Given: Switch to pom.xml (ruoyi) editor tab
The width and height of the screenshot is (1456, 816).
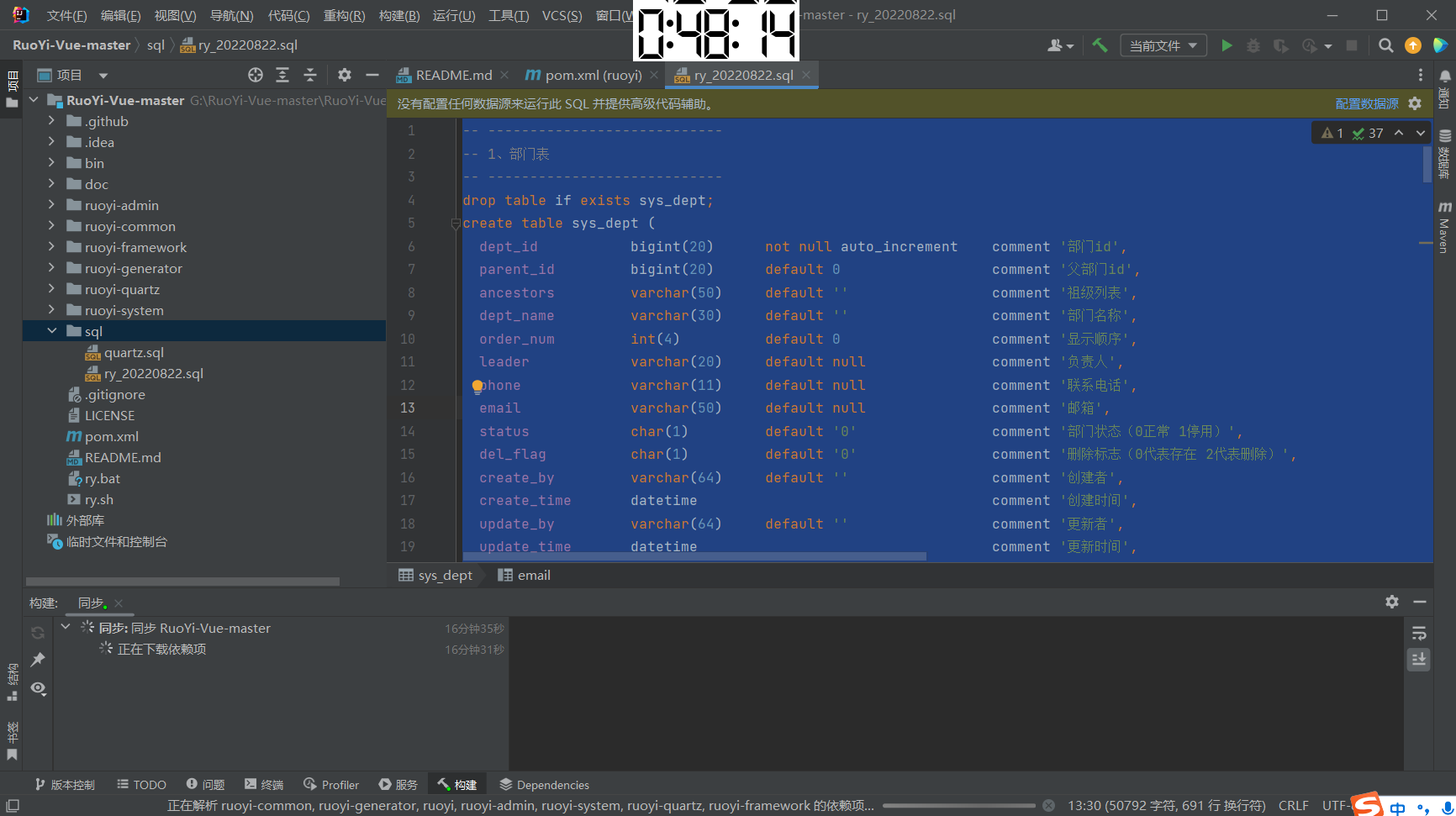Looking at the screenshot, I should 593,75.
